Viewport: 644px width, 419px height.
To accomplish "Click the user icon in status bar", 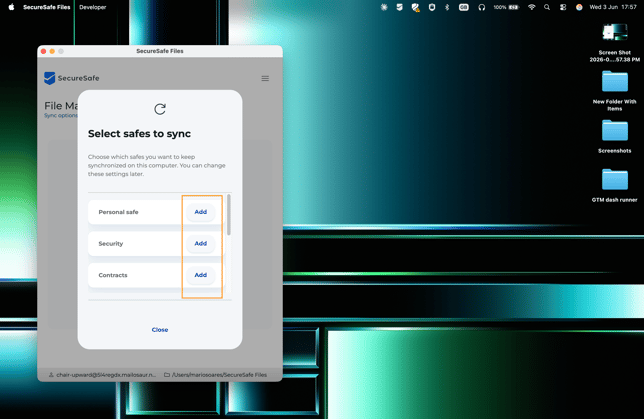I will [51, 375].
